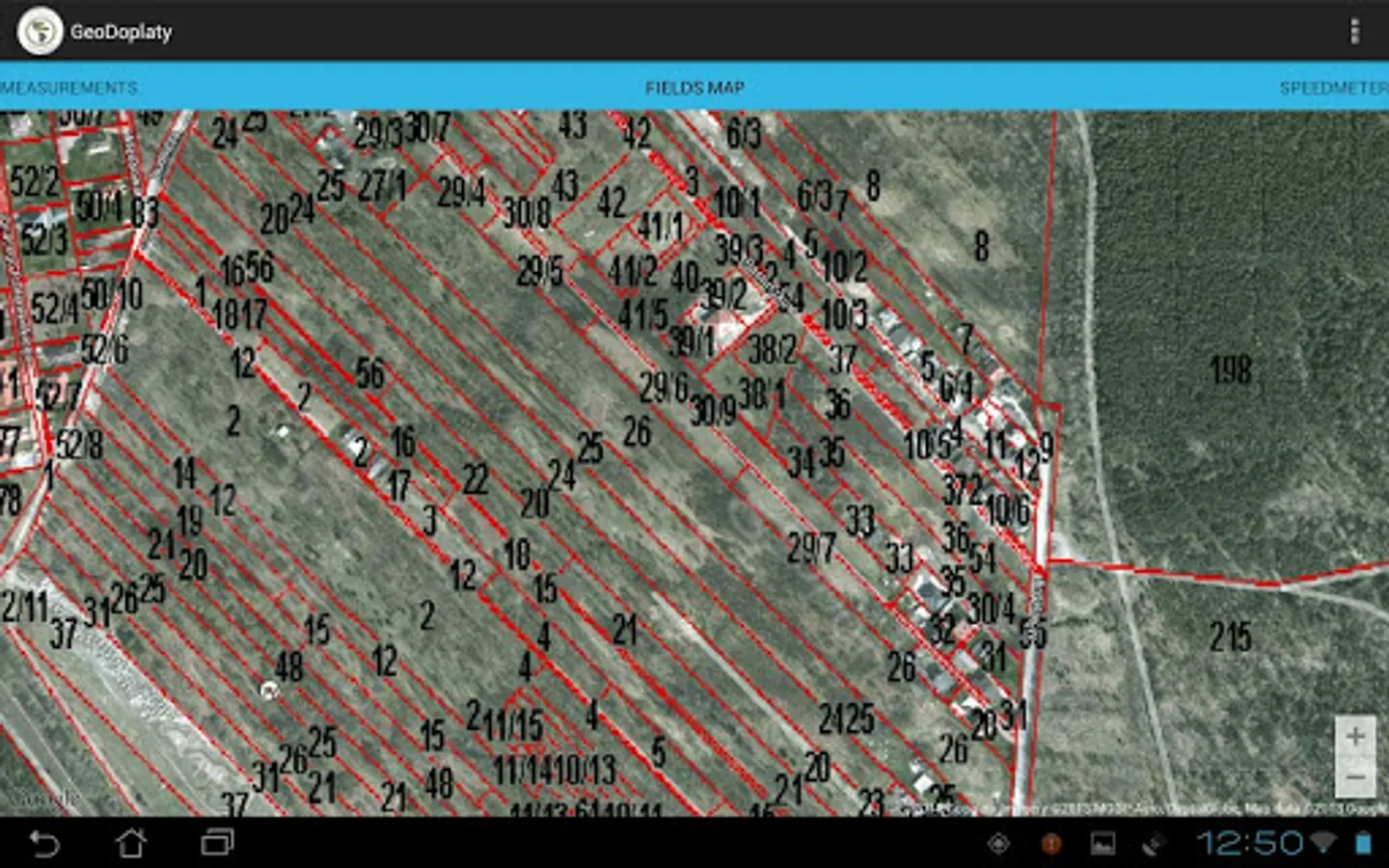Tap the Android back navigation icon
The width and height of the screenshot is (1389, 868).
pyautogui.click(x=44, y=844)
